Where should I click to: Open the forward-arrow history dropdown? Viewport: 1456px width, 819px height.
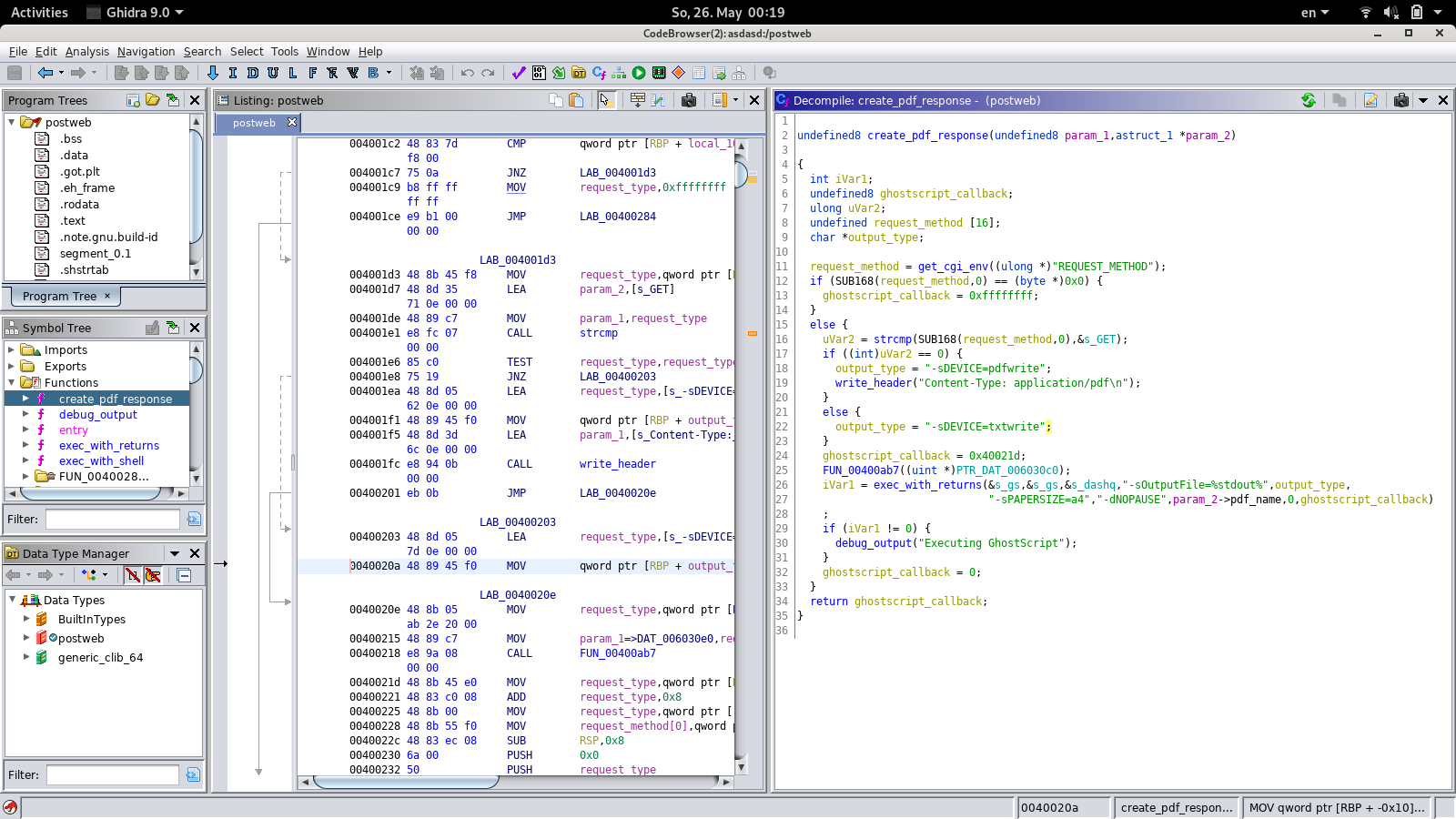[x=94, y=73]
